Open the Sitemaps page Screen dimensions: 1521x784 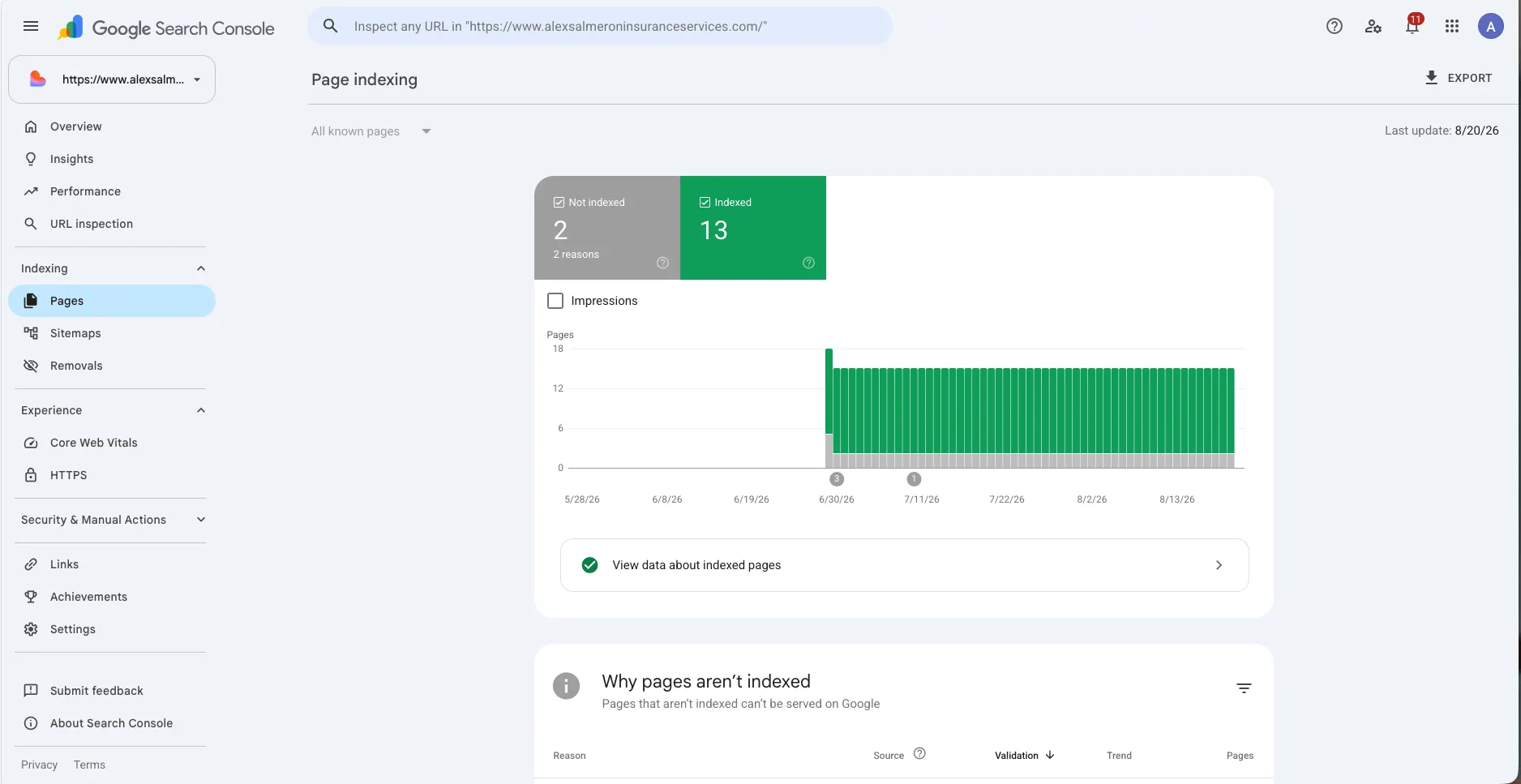[112, 333]
